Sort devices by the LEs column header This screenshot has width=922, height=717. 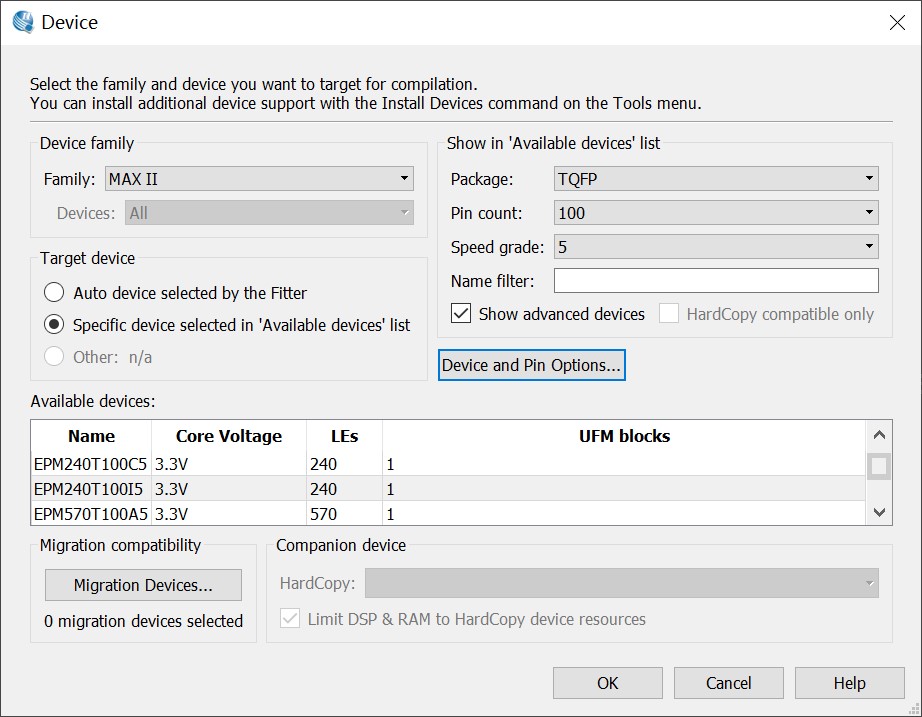[x=344, y=436]
